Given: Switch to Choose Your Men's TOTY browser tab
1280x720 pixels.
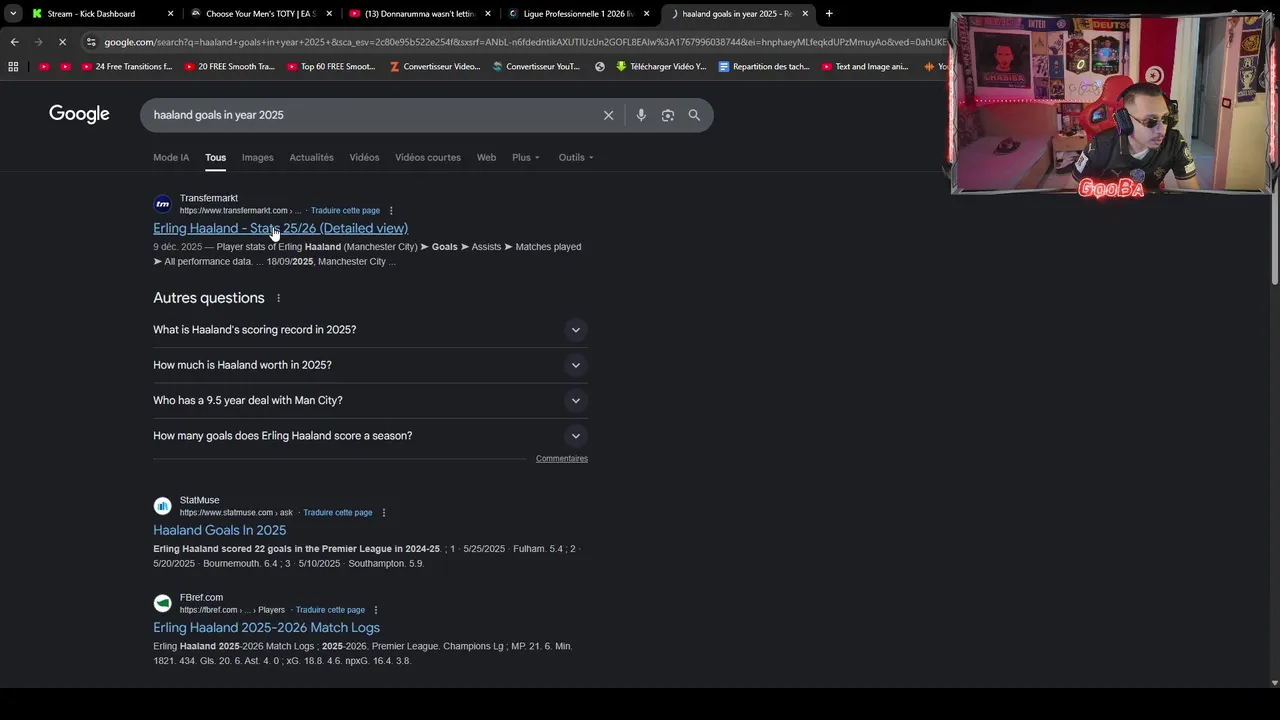Looking at the screenshot, I should 260,14.
